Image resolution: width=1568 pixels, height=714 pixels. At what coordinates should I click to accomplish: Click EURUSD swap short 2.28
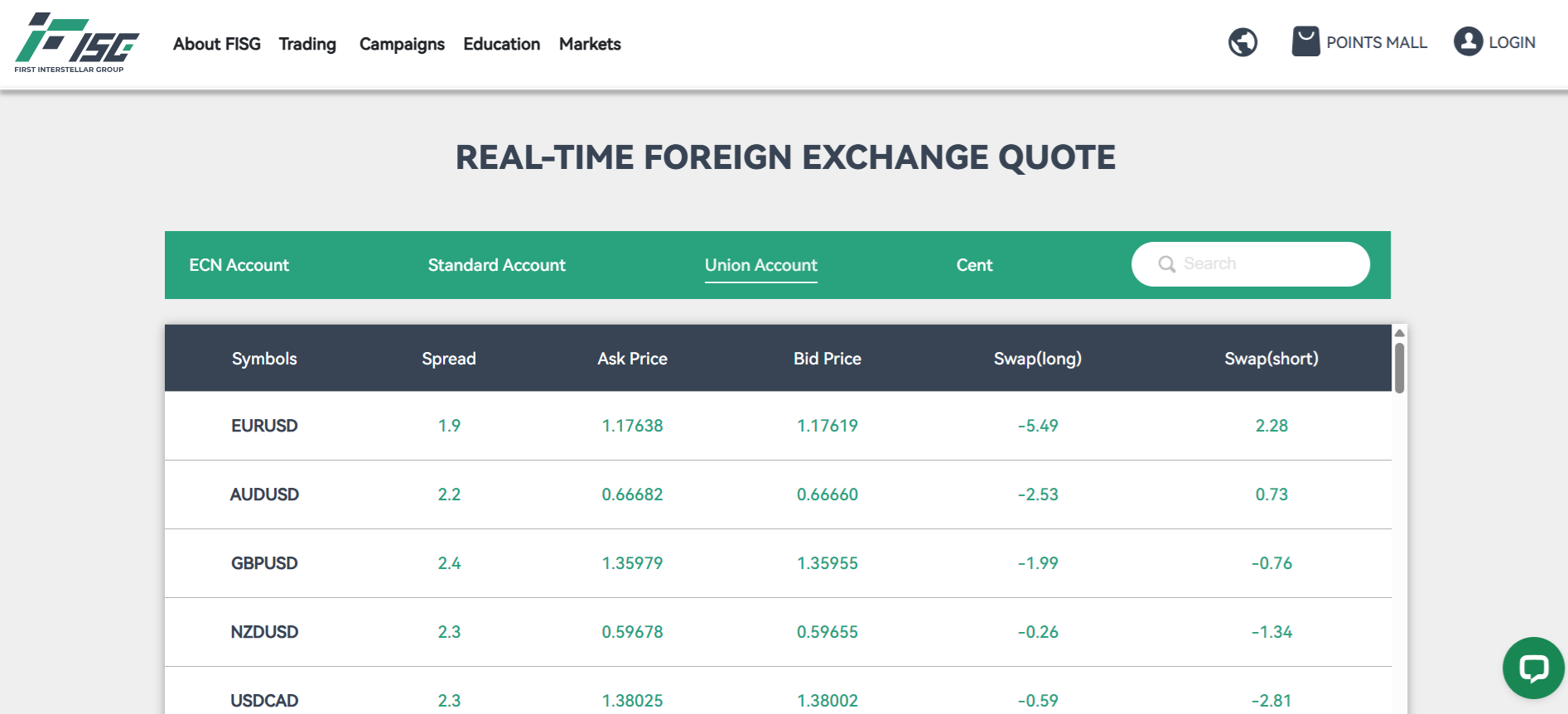click(1271, 426)
